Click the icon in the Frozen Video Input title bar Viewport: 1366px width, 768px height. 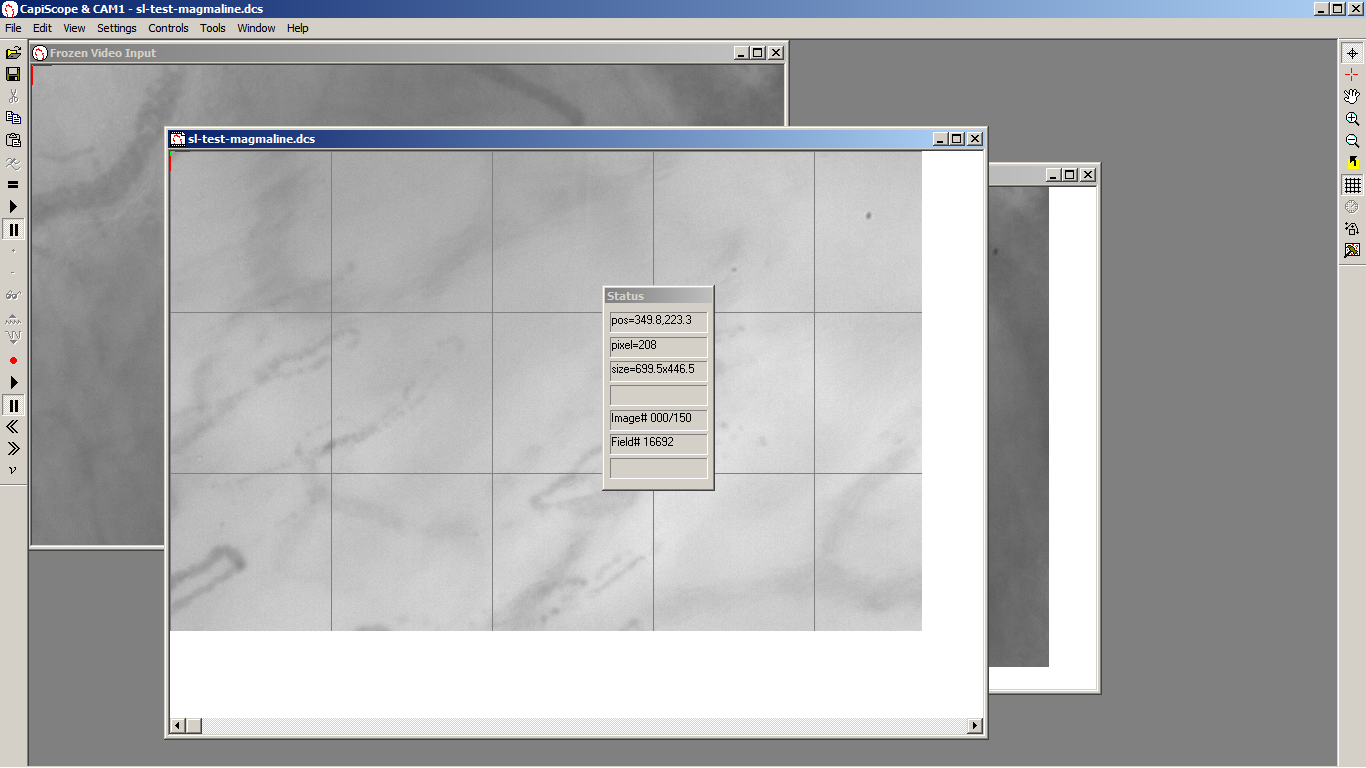pos(40,53)
